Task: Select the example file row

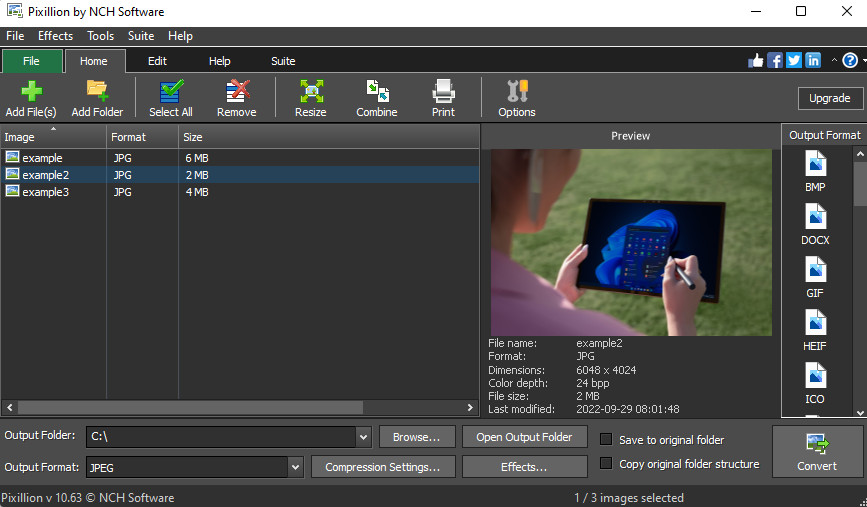Action: tap(240, 158)
